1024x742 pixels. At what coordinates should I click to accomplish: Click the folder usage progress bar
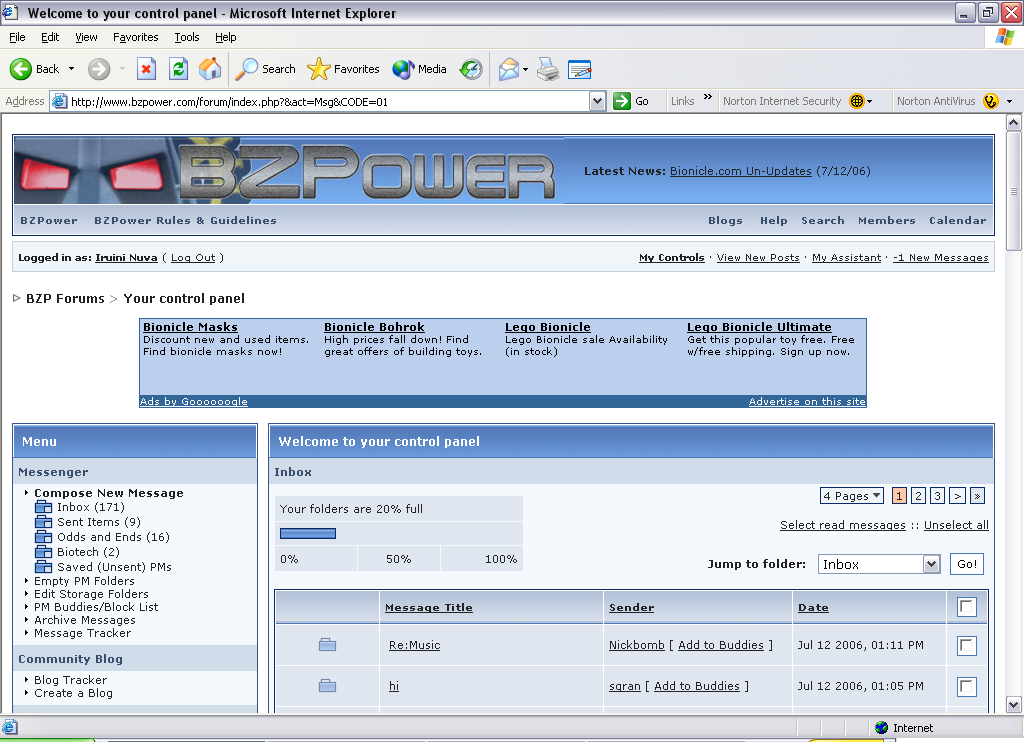(x=308, y=533)
